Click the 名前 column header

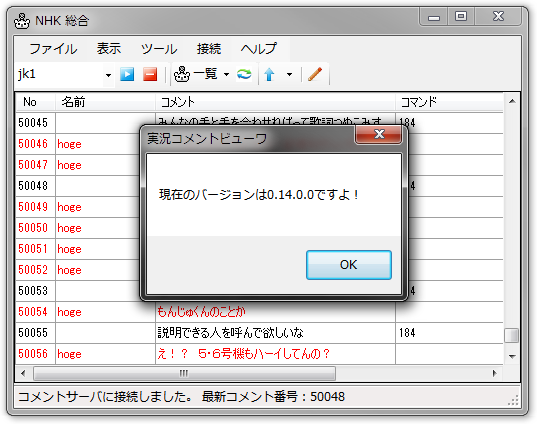[105, 102]
